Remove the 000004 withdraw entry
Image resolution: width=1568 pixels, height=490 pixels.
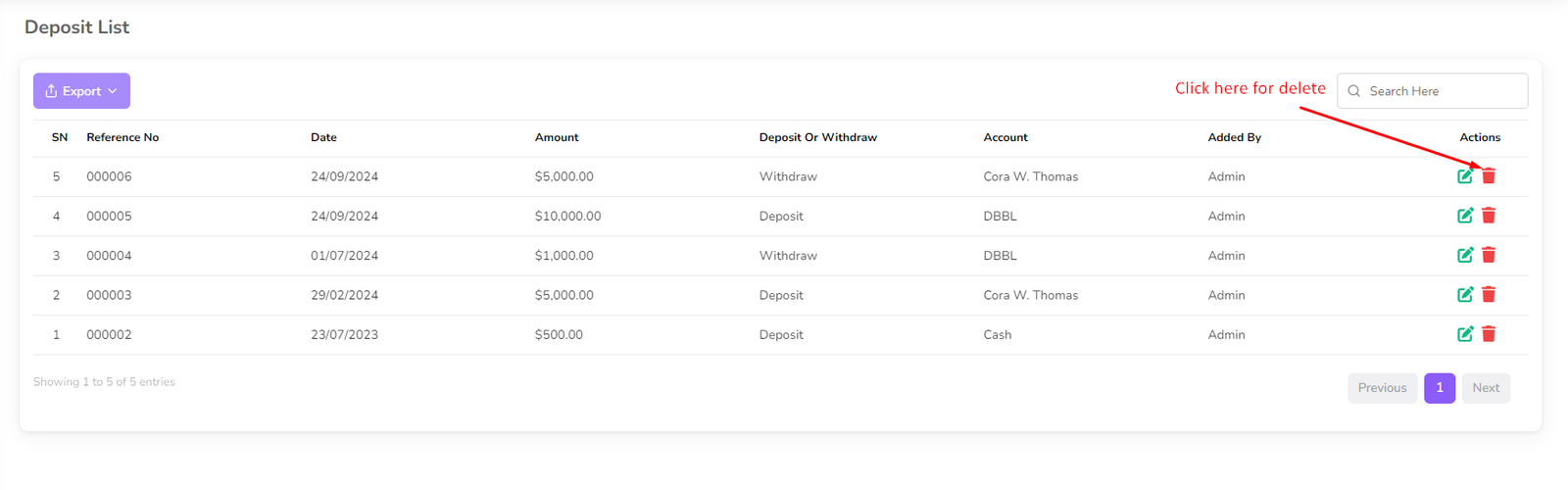click(x=1489, y=255)
